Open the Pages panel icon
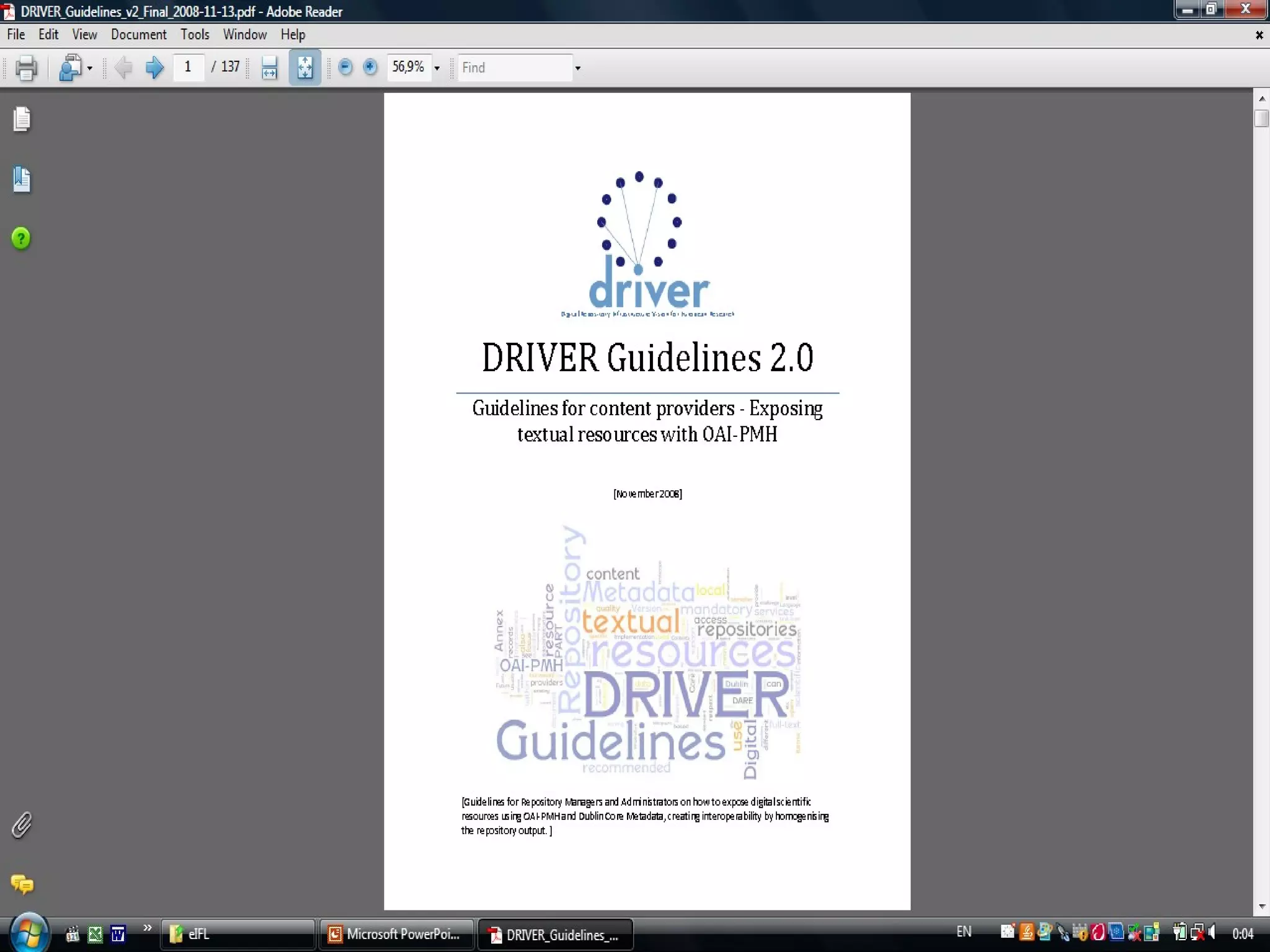Viewport: 1270px width, 952px height. click(22, 119)
